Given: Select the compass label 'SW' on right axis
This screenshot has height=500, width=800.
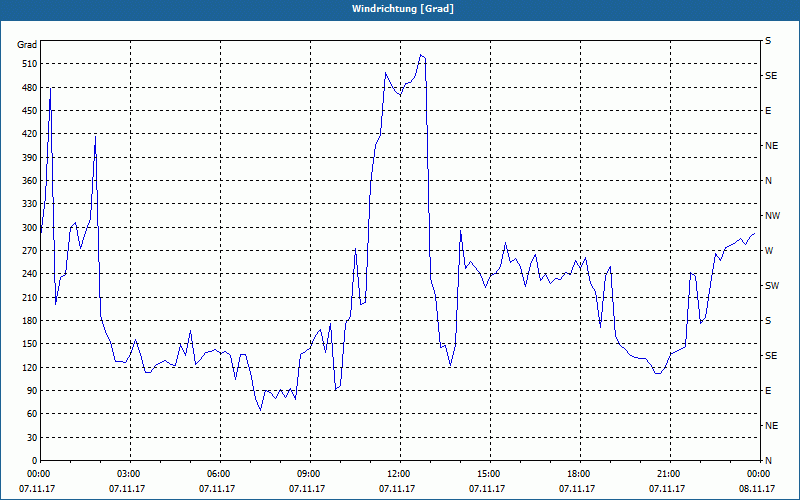Looking at the screenshot, I should click(772, 286).
